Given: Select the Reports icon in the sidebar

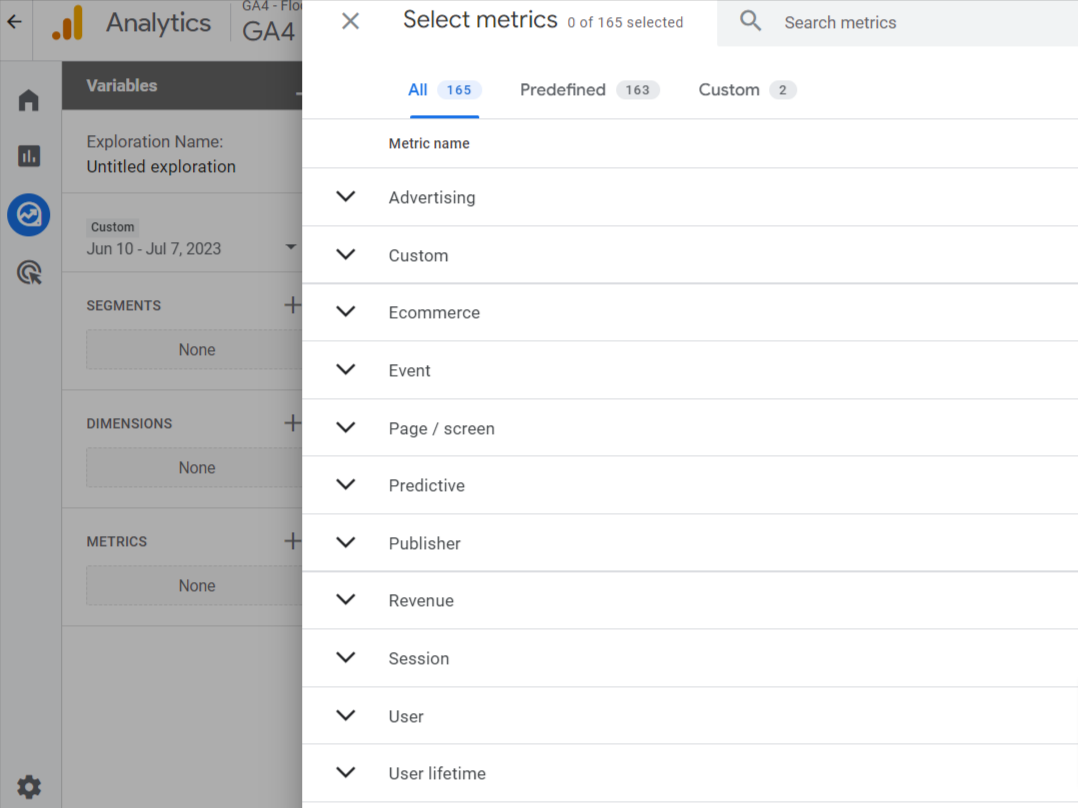Looking at the screenshot, I should 28,156.
